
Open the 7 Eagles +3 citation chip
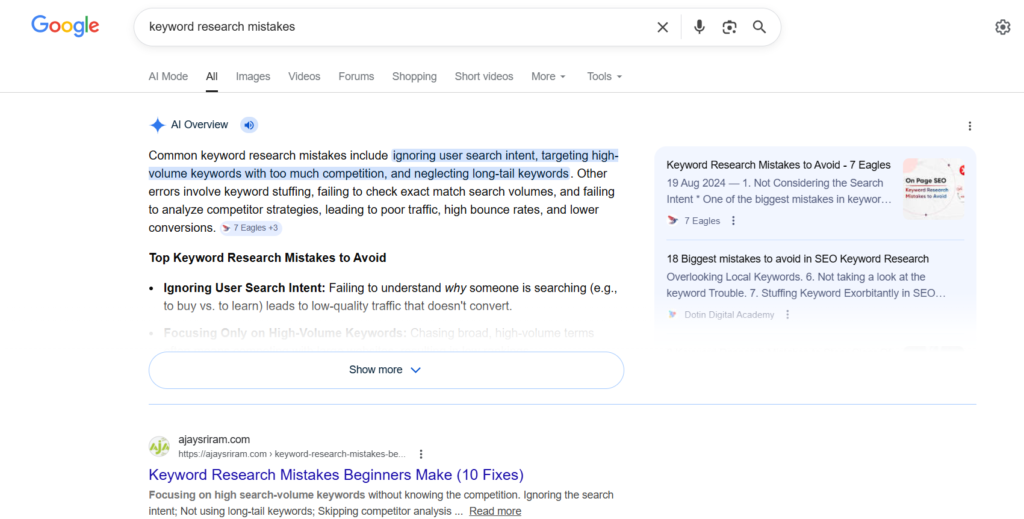251,228
